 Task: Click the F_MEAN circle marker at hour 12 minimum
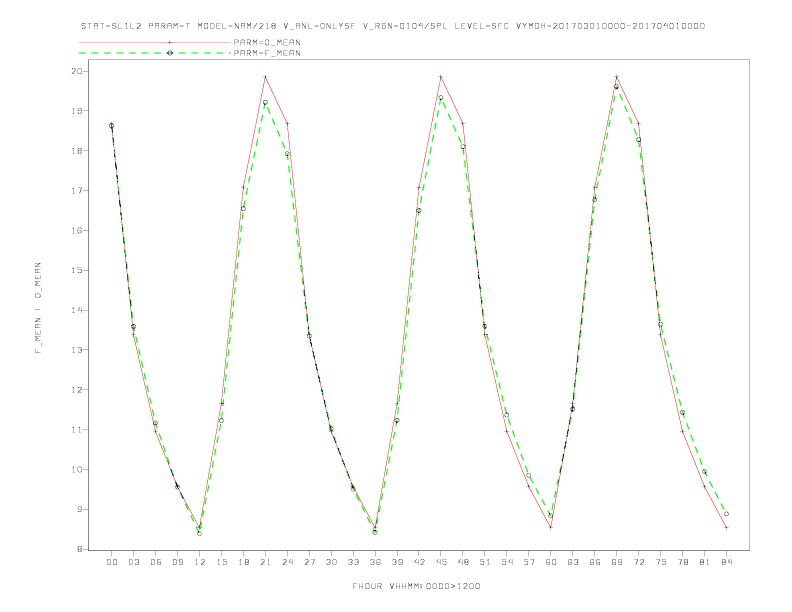coord(200,533)
